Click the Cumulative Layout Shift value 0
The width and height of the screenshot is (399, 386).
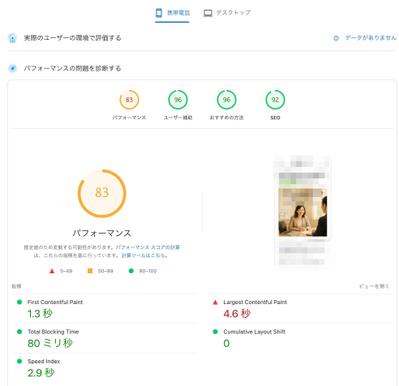tap(226, 343)
